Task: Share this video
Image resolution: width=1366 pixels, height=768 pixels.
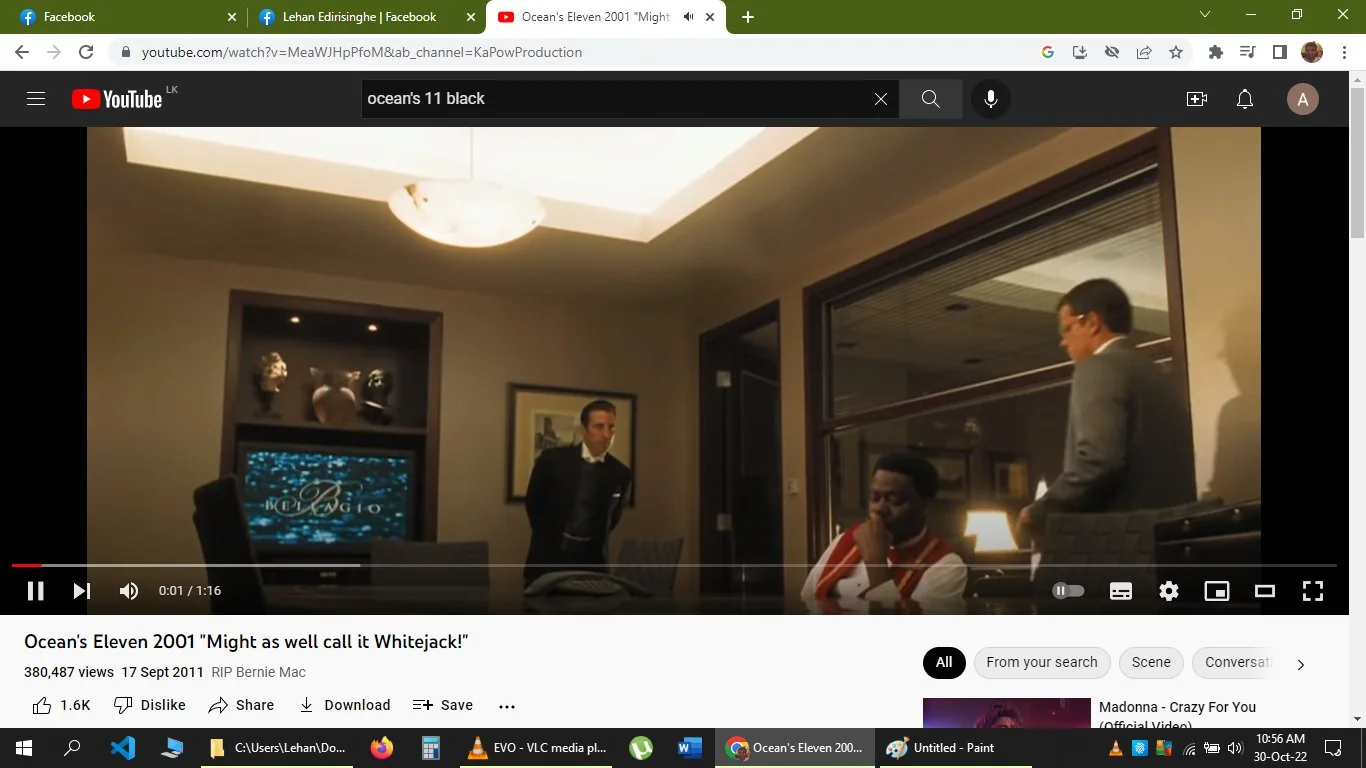Action: point(241,705)
